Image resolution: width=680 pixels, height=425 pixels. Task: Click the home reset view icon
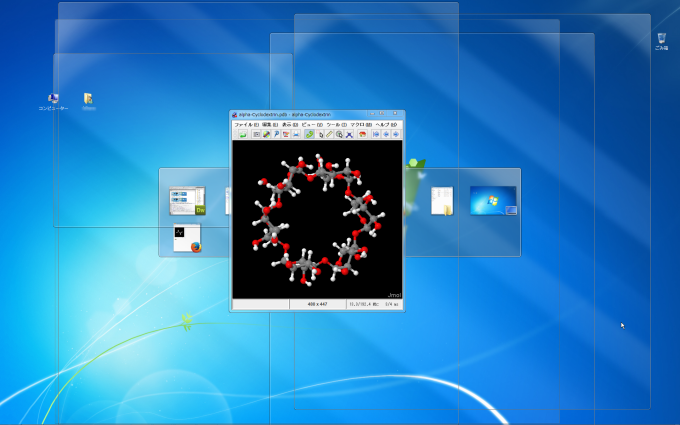(x=363, y=134)
